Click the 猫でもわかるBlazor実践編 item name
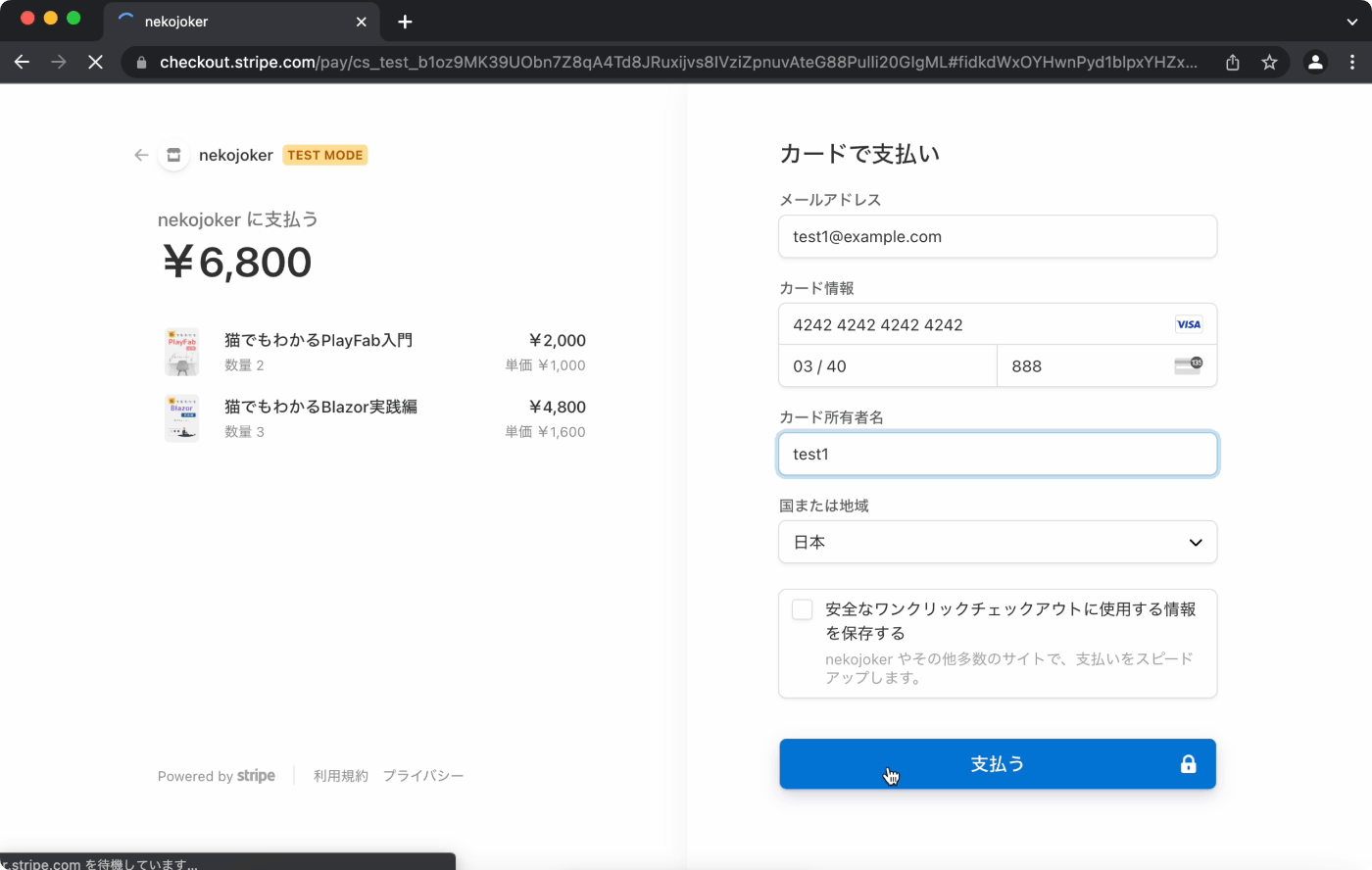 (320, 407)
